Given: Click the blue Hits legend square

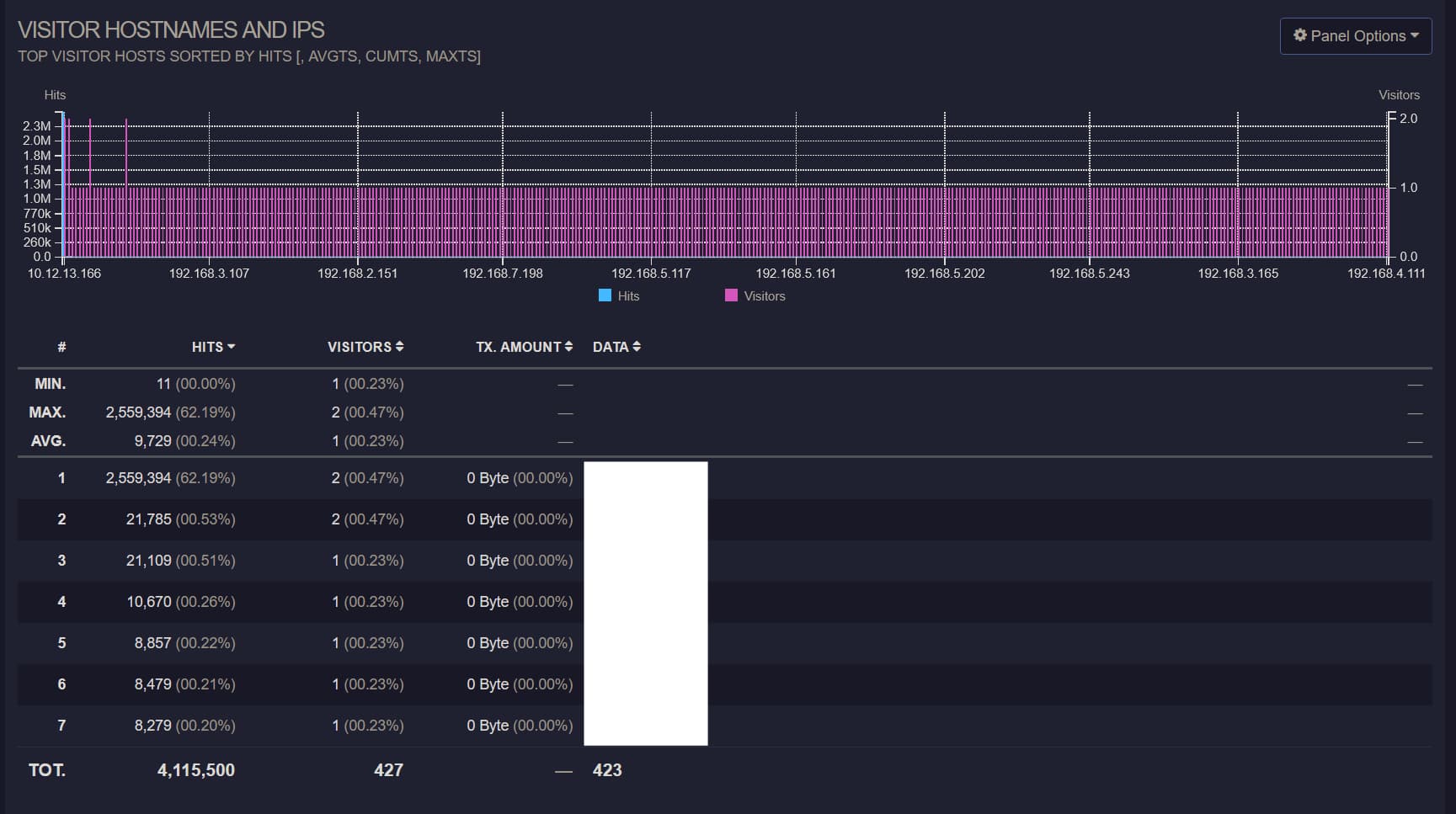Looking at the screenshot, I should [605, 295].
